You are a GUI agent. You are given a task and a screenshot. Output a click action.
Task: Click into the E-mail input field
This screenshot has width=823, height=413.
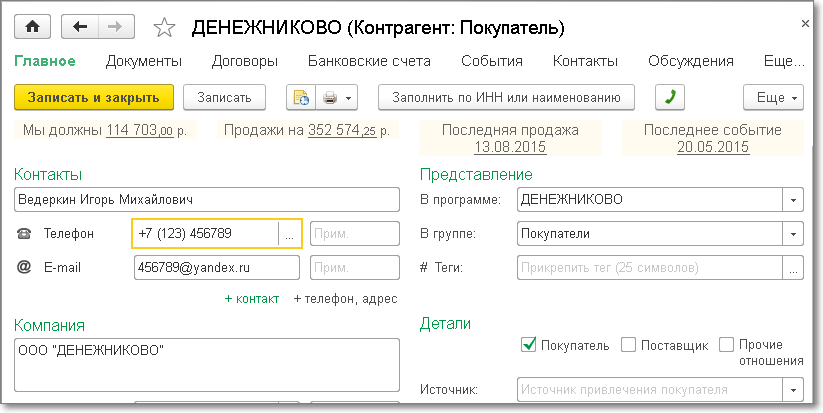coord(216,268)
